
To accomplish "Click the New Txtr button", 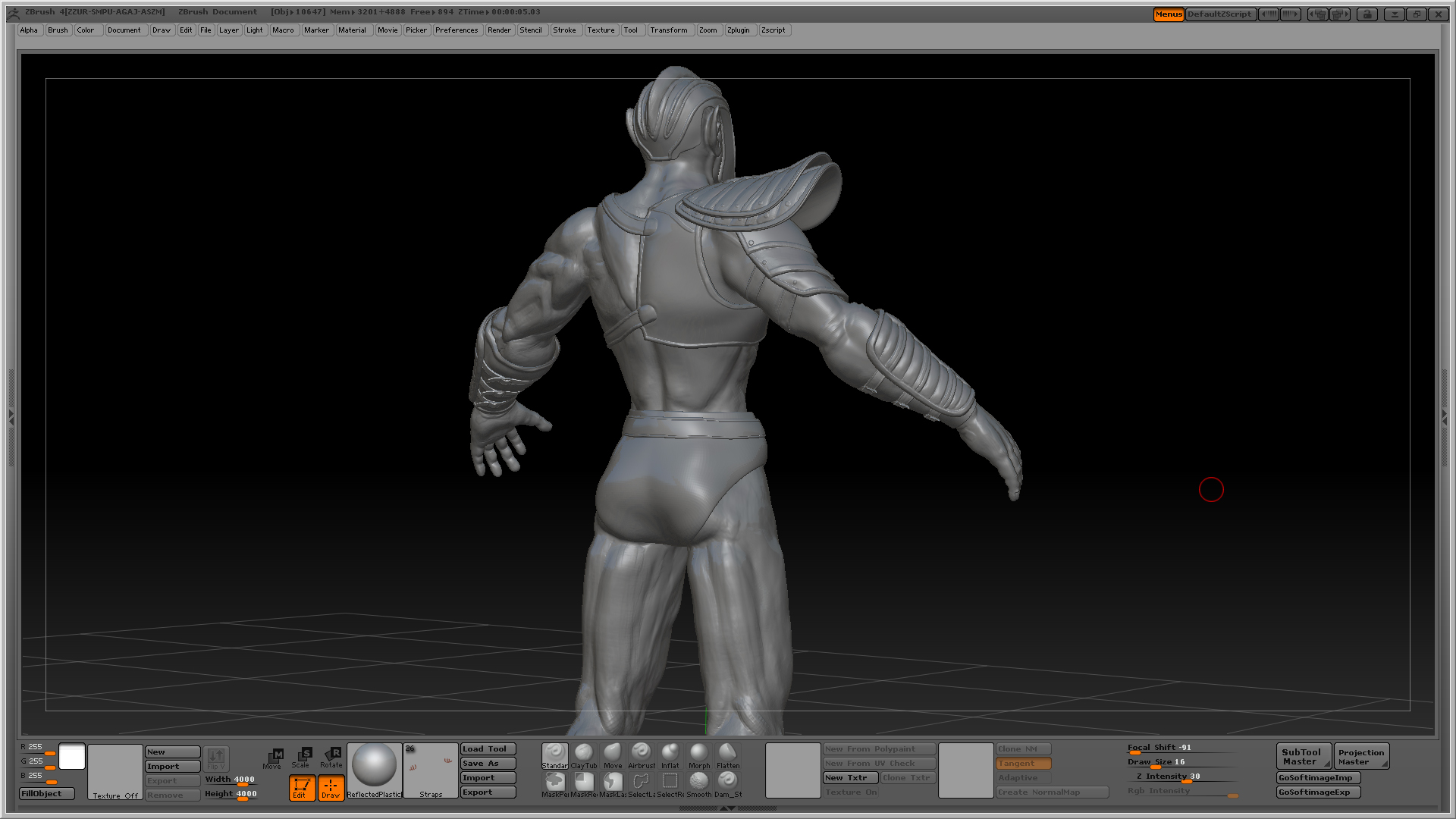I will click(x=851, y=778).
